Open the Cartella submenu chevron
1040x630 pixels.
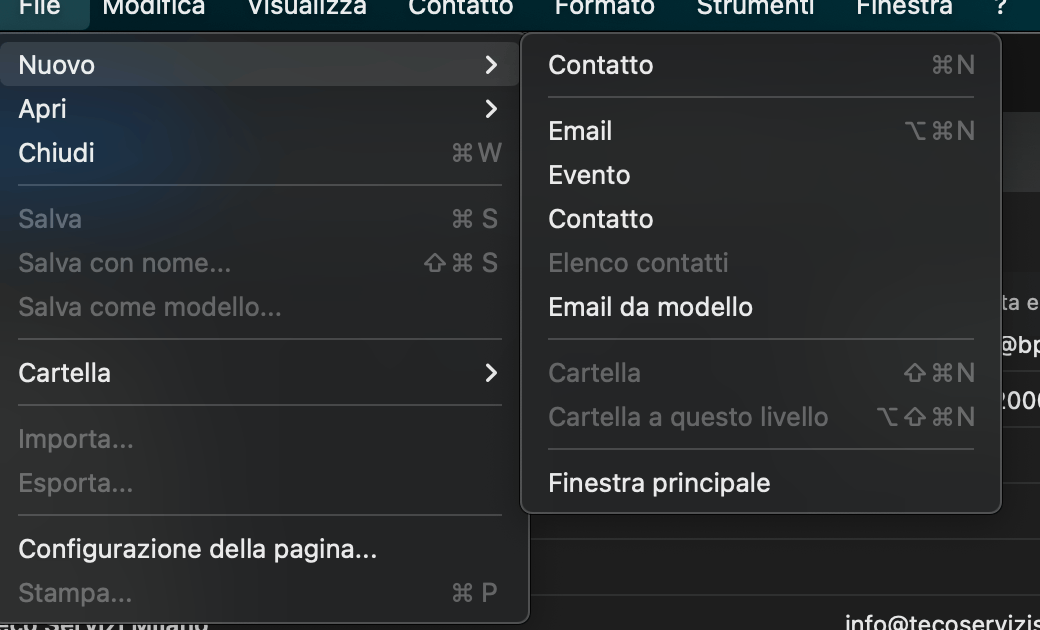(x=491, y=373)
